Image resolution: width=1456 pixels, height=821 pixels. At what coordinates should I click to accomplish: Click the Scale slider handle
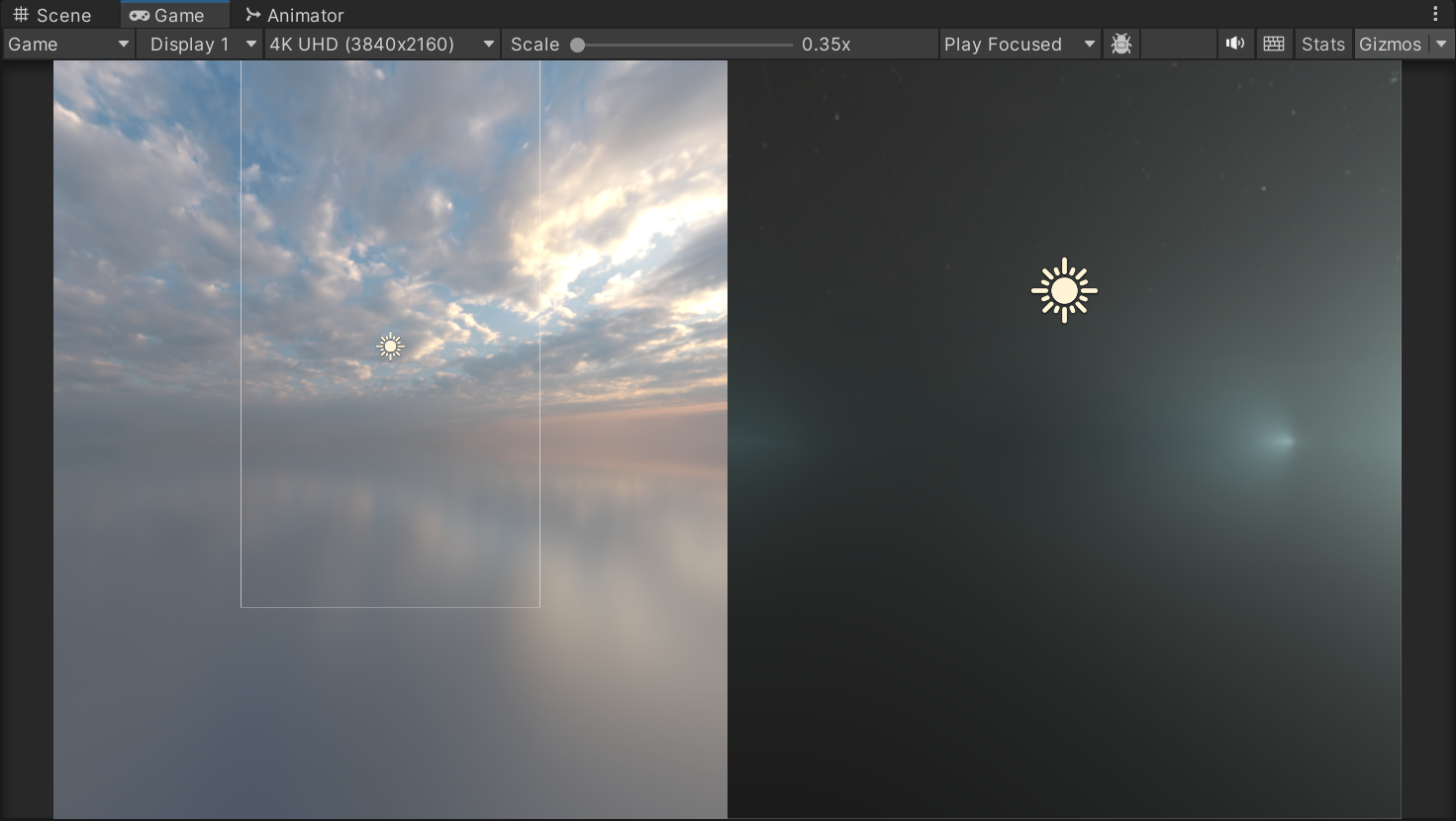tap(578, 45)
